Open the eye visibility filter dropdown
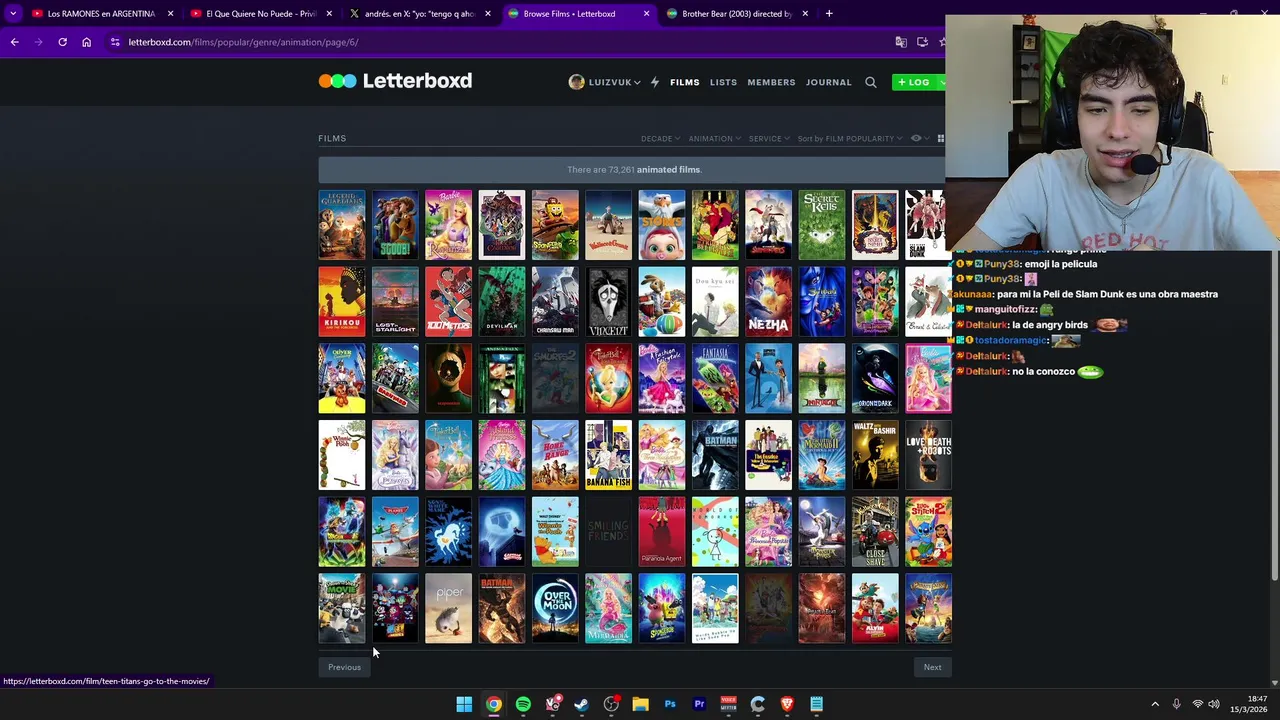 click(x=920, y=138)
